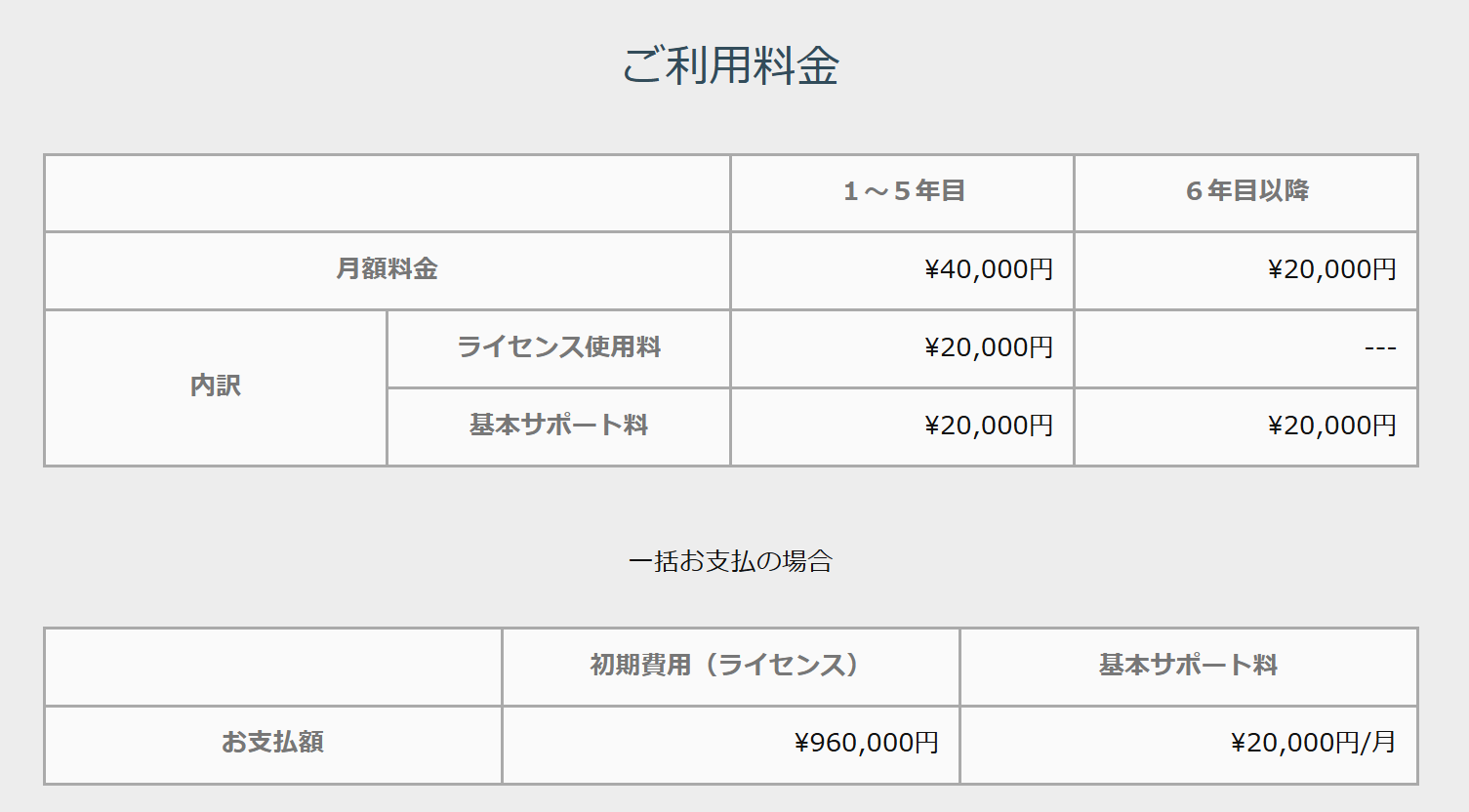The height and width of the screenshot is (812, 1469).
Task: Click 基本サポート料 amount for 1～5年目
Action: point(988,426)
